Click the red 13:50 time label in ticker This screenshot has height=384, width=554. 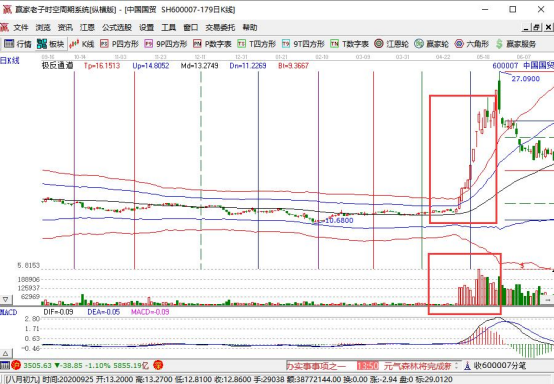[367, 366]
